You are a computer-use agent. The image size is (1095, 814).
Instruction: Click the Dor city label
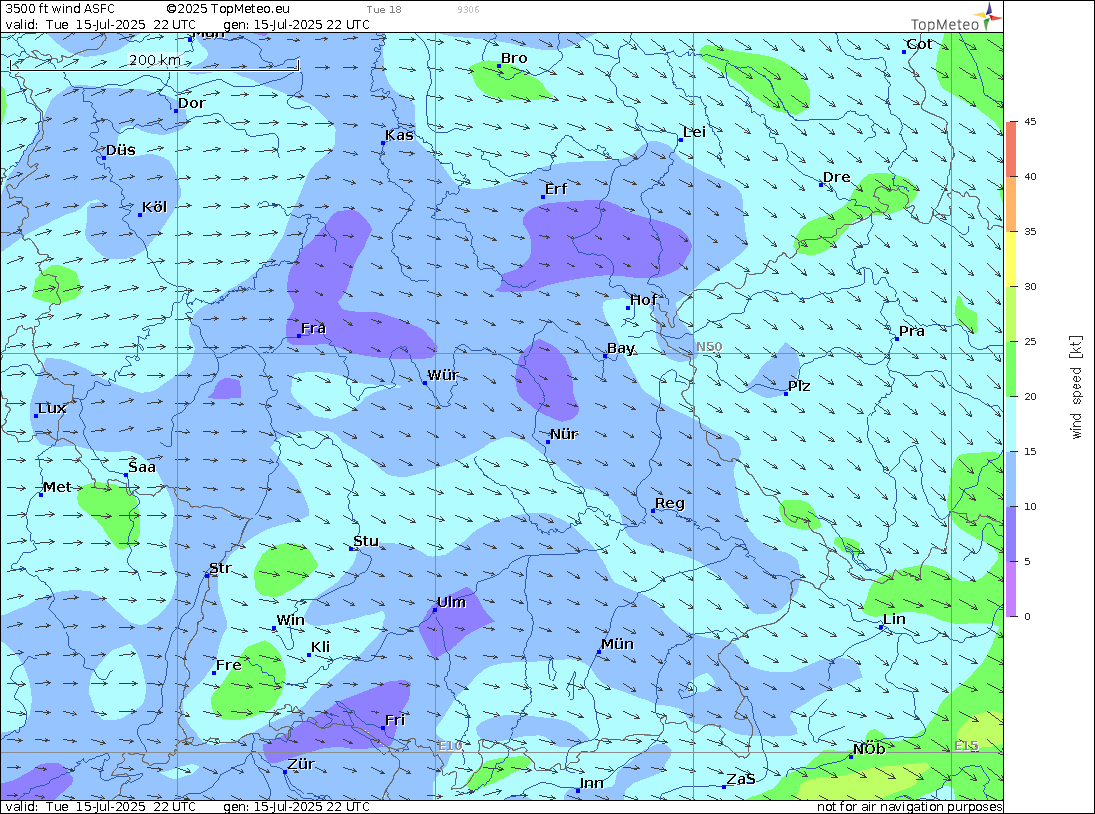coord(192,103)
